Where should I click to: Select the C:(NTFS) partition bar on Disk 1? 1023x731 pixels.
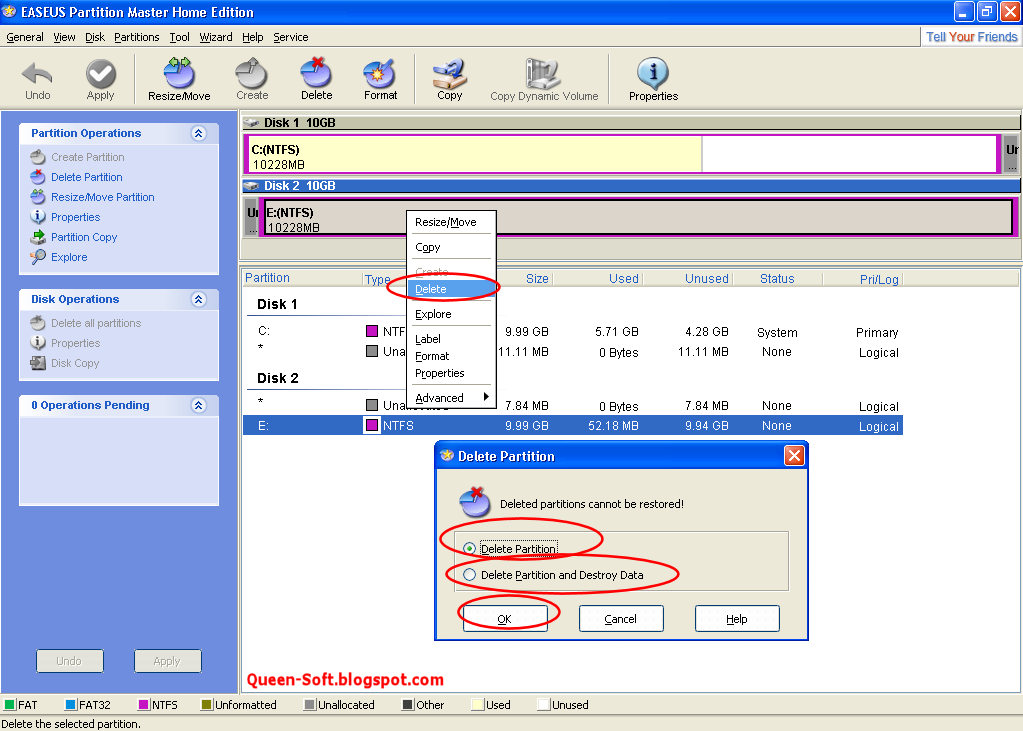622,154
